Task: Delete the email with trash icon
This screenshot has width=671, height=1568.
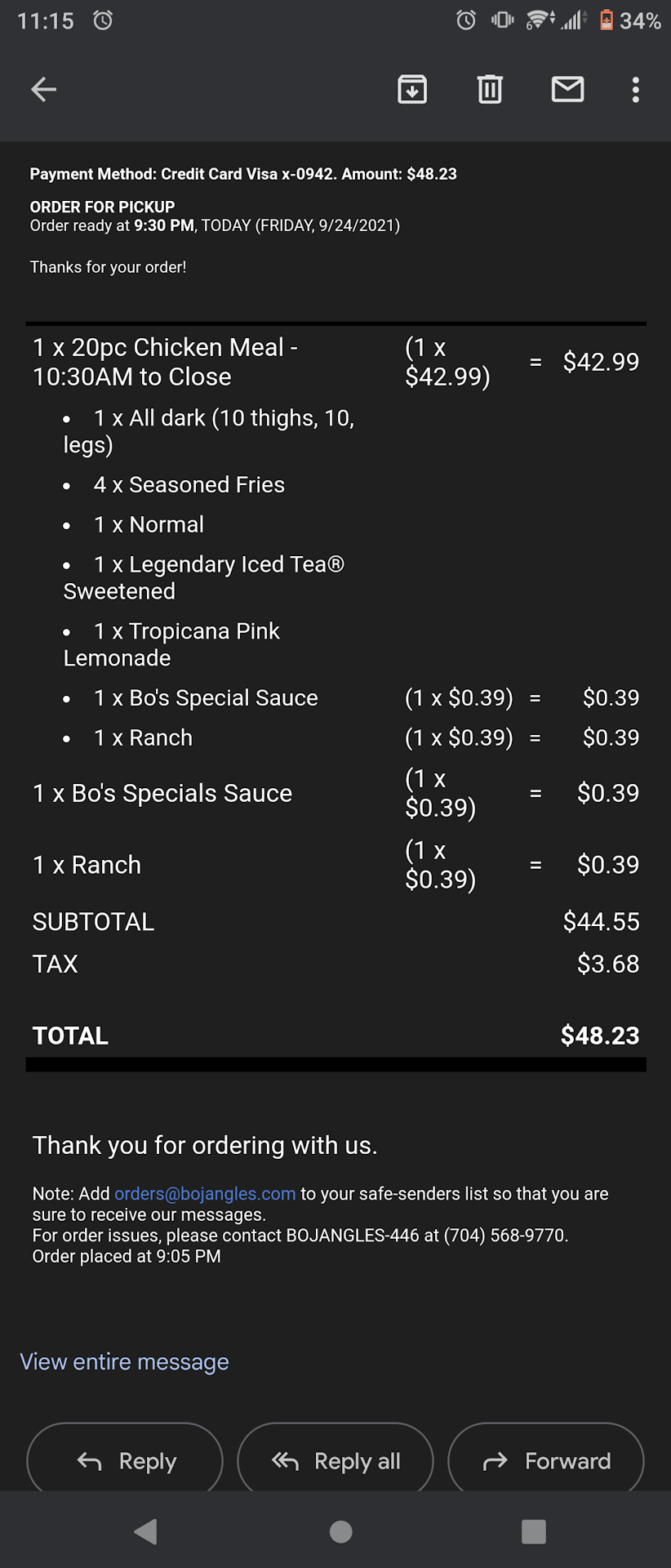Action: pyautogui.click(x=490, y=89)
